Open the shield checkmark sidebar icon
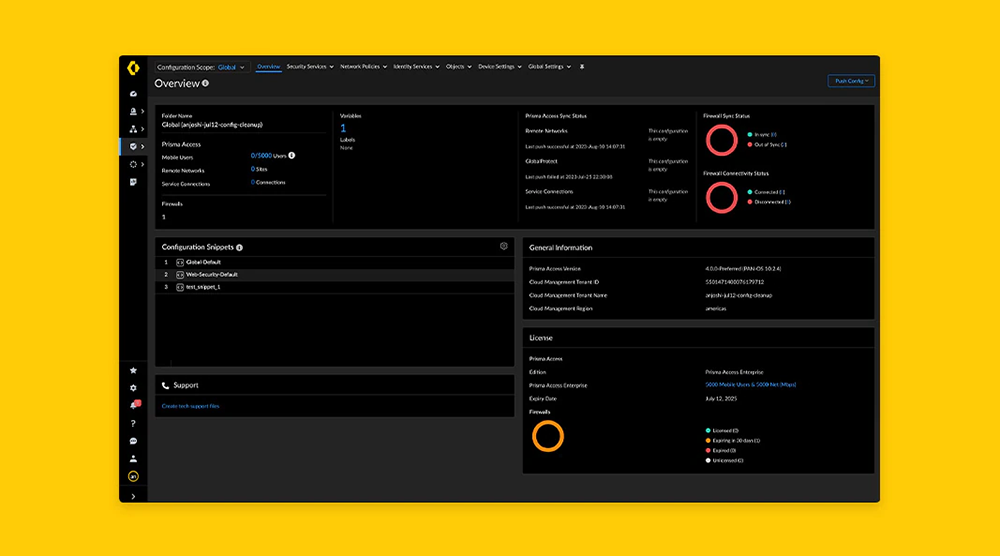Screen dimensions: 1000x556 [133, 147]
